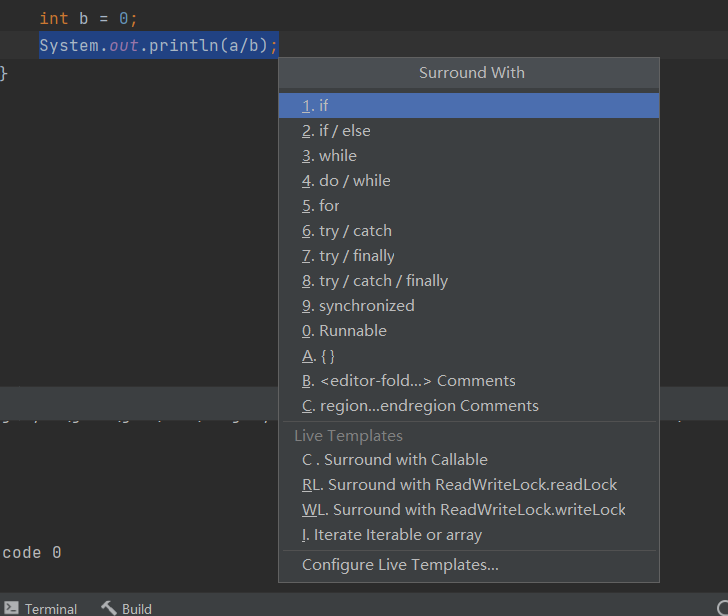Open Configure Live Templates settings
Viewport: 728px width, 616px height.
400,565
